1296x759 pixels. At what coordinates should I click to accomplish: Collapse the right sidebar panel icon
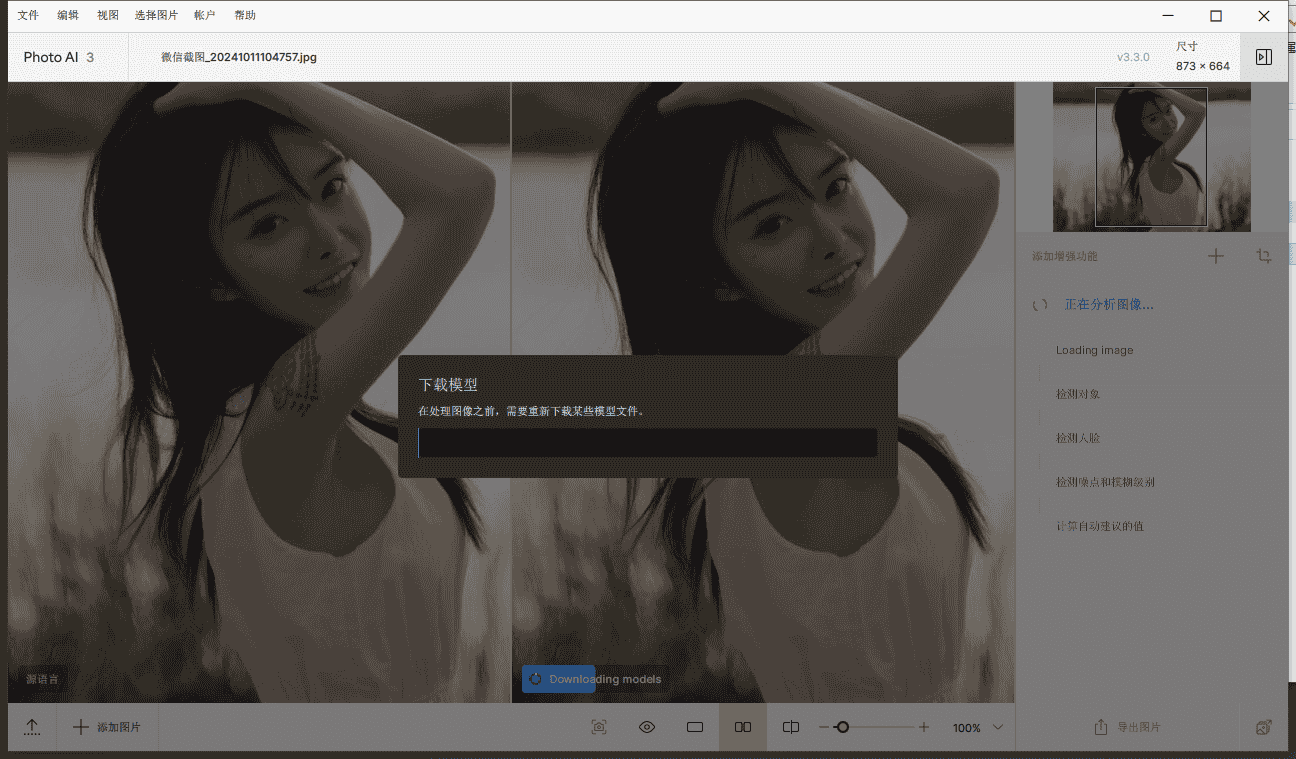(1264, 57)
